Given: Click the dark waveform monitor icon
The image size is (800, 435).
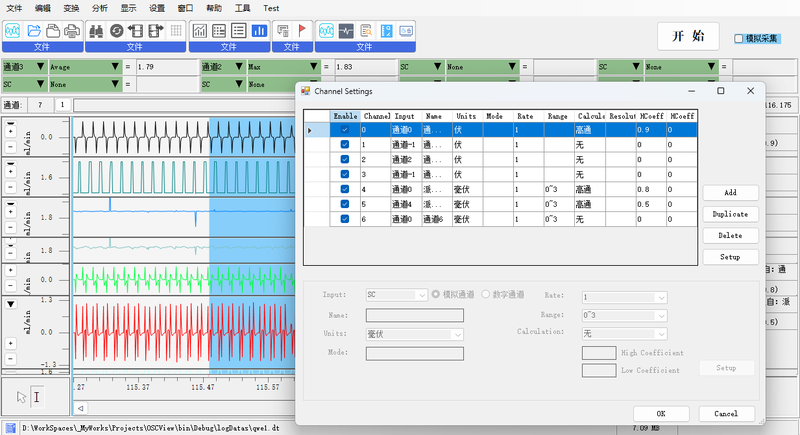Looking at the screenshot, I should click(x=345, y=31).
